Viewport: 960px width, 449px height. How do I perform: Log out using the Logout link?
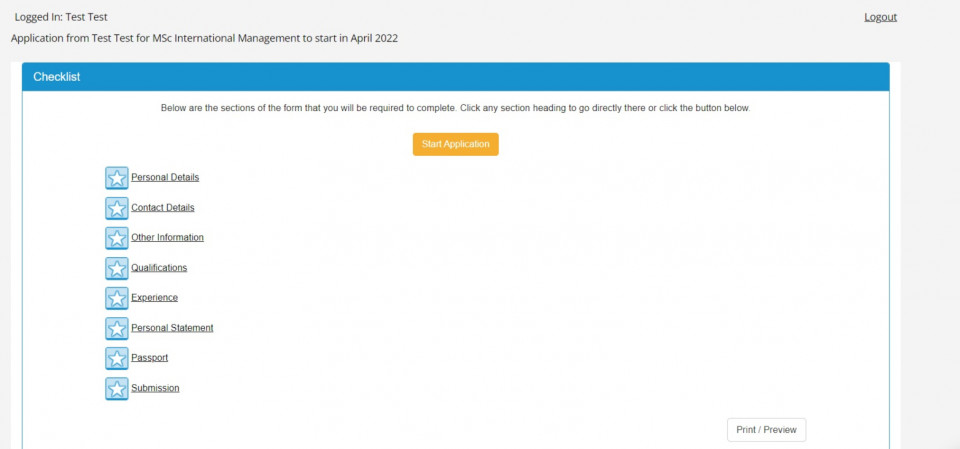880,17
